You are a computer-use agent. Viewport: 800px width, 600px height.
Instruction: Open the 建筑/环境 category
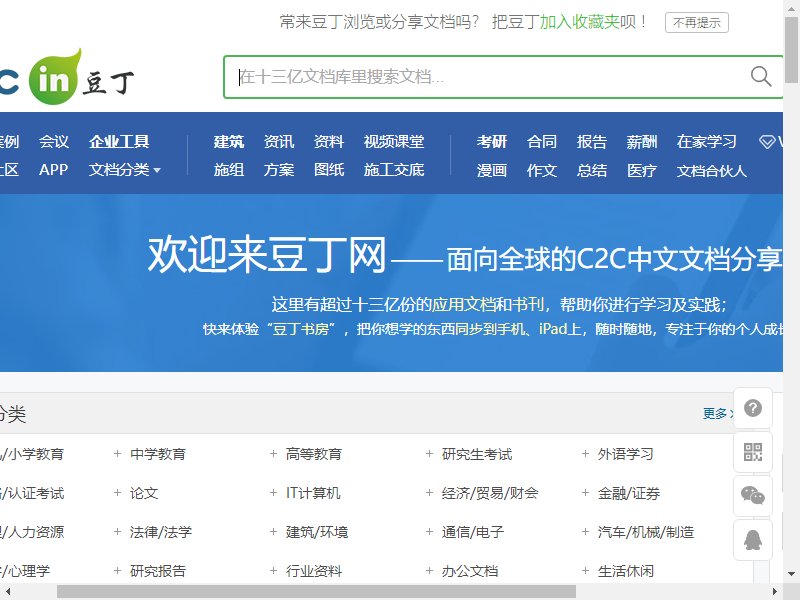point(317,532)
